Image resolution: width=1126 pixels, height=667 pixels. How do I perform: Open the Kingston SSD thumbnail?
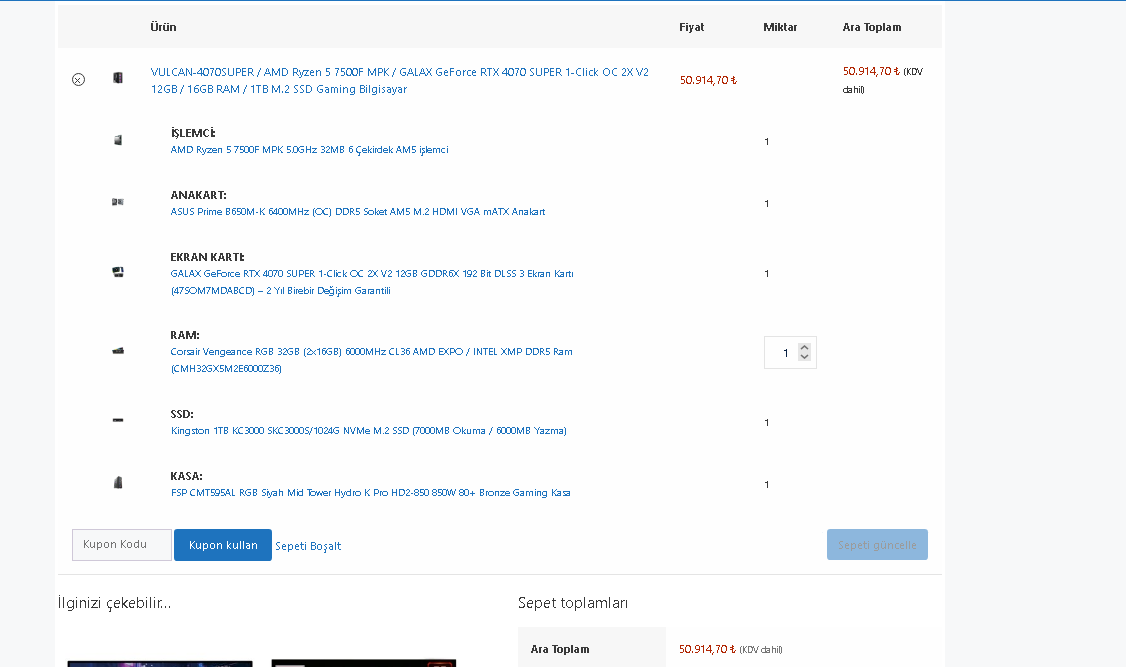118,420
